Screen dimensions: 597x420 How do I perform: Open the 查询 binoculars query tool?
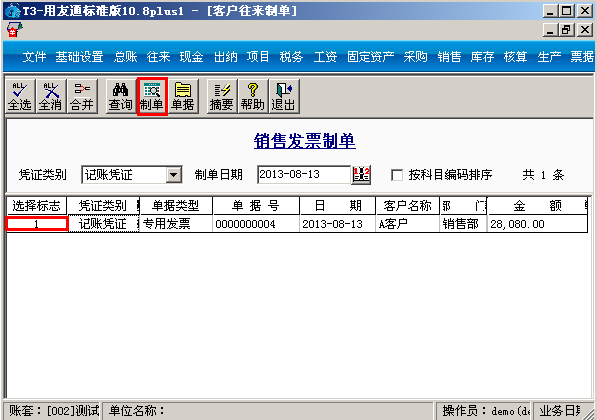pos(121,96)
